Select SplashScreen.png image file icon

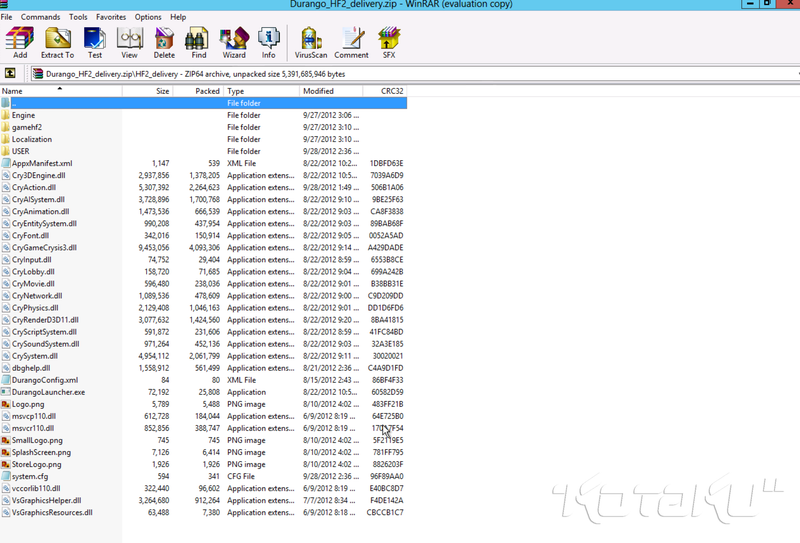click(6, 452)
